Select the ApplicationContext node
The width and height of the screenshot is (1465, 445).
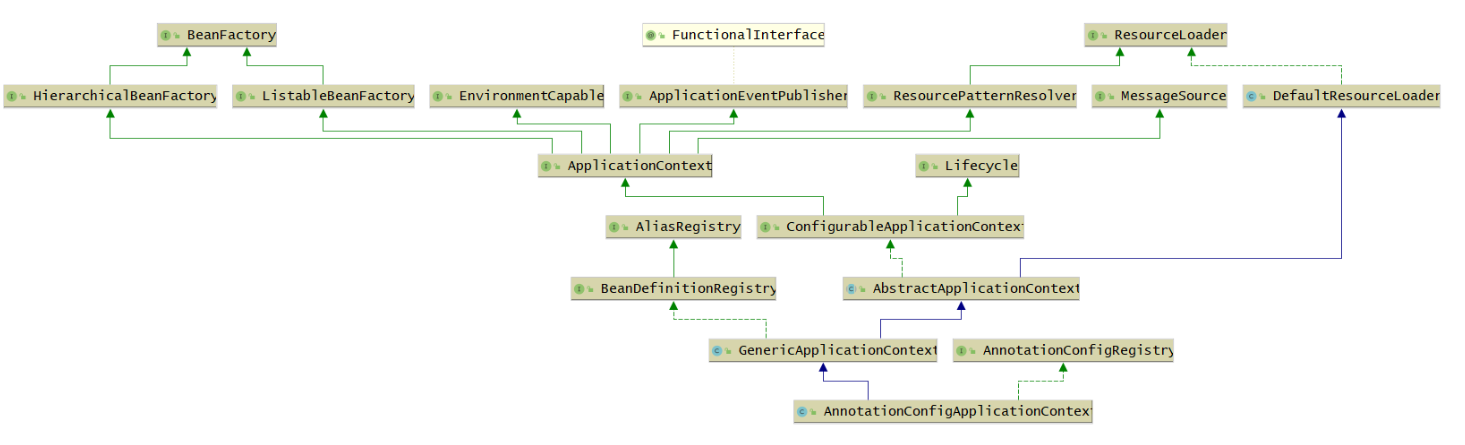pos(625,166)
